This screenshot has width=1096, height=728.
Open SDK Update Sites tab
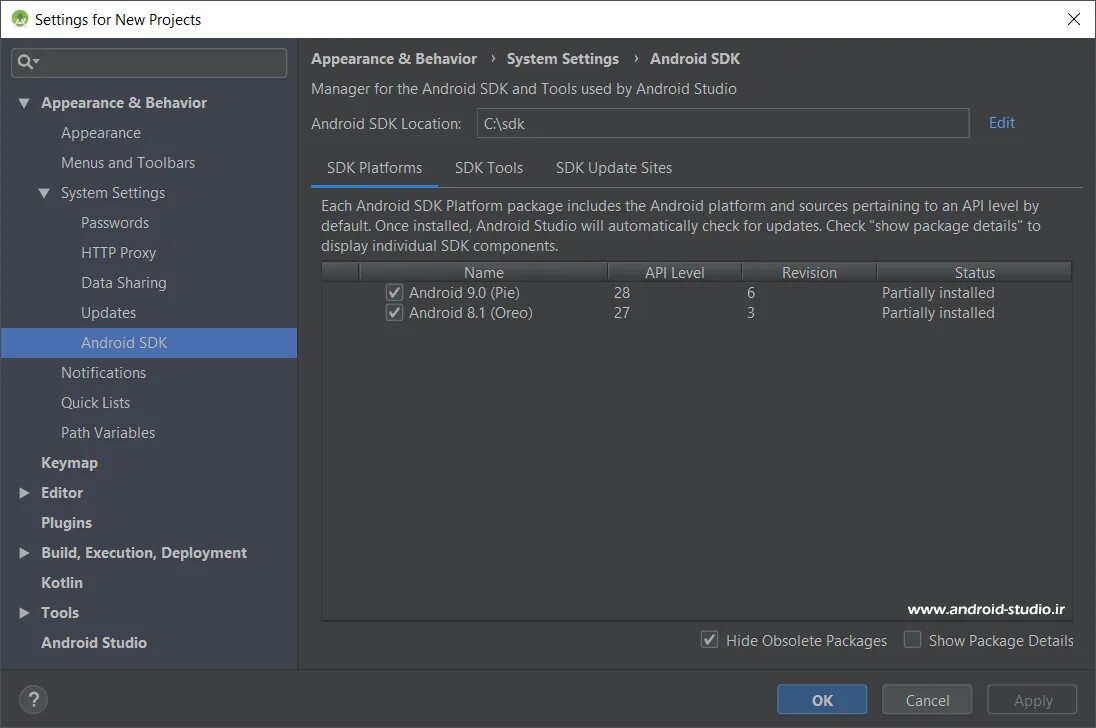coord(614,168)
